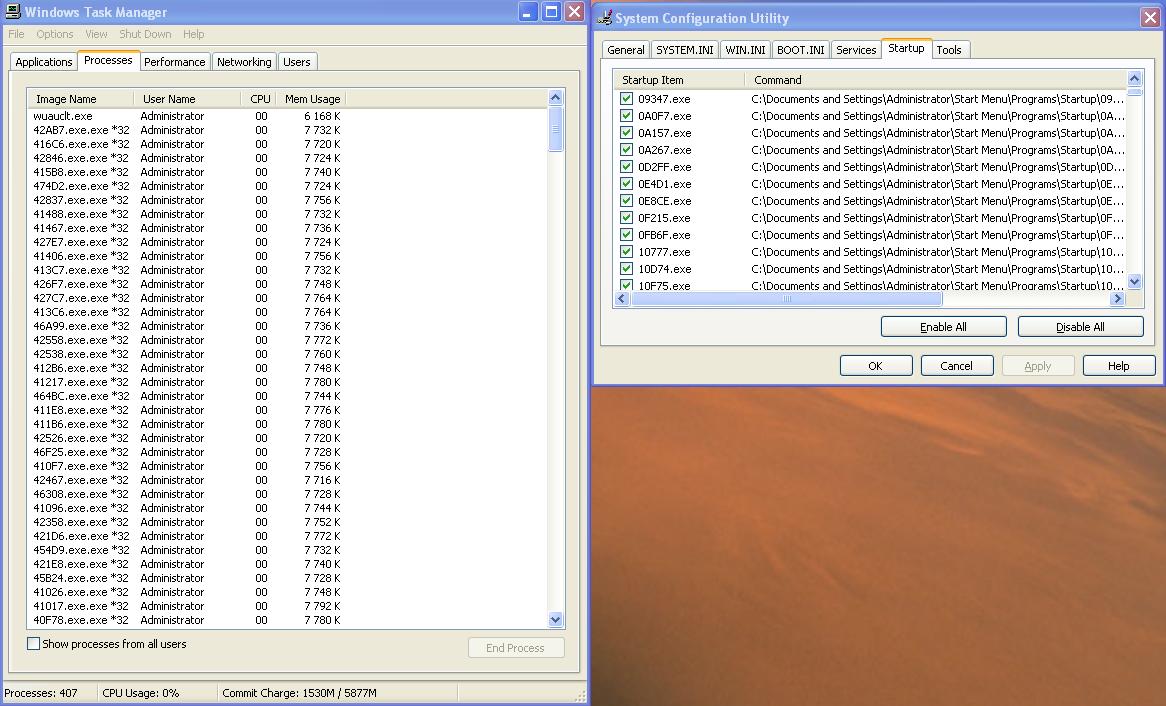The width and height of the screenshot is (1166, 706).
Task: Switch to the Applications tab
Action: point(44,62)
